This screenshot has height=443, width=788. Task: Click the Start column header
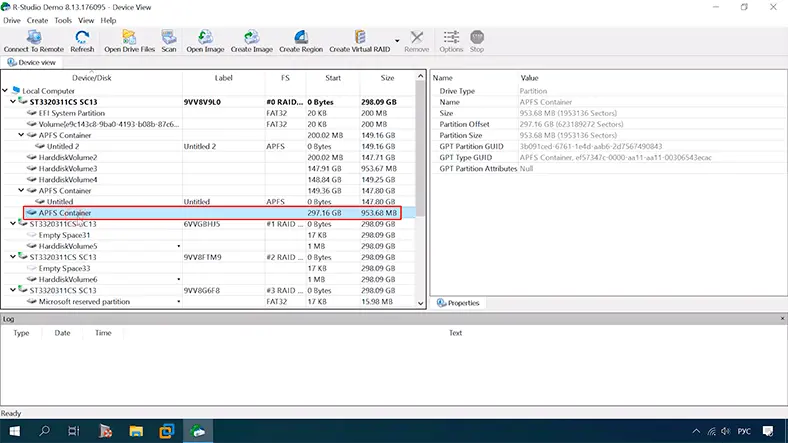(333, 78)
